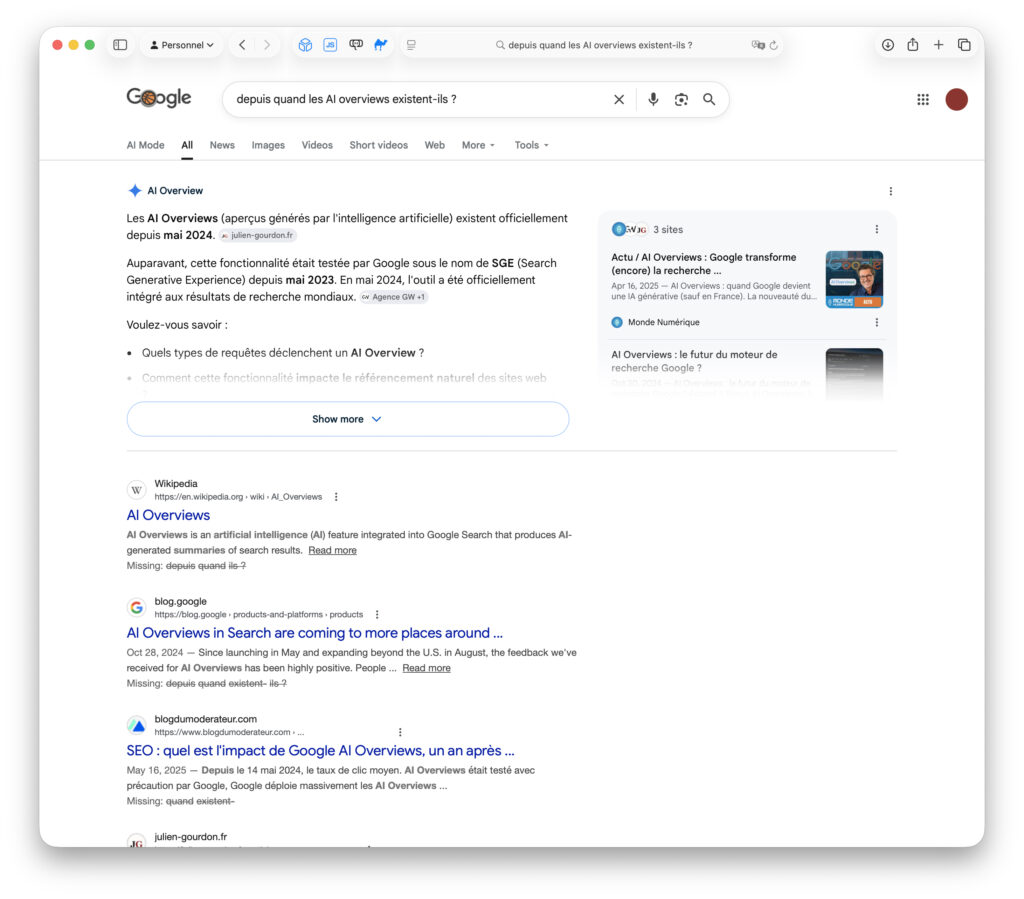This screenshot has width=1024, height=899.
Task: Click Read more on the Wikipedia snippet
Action: pyautogui.click(x=332, y=550)
